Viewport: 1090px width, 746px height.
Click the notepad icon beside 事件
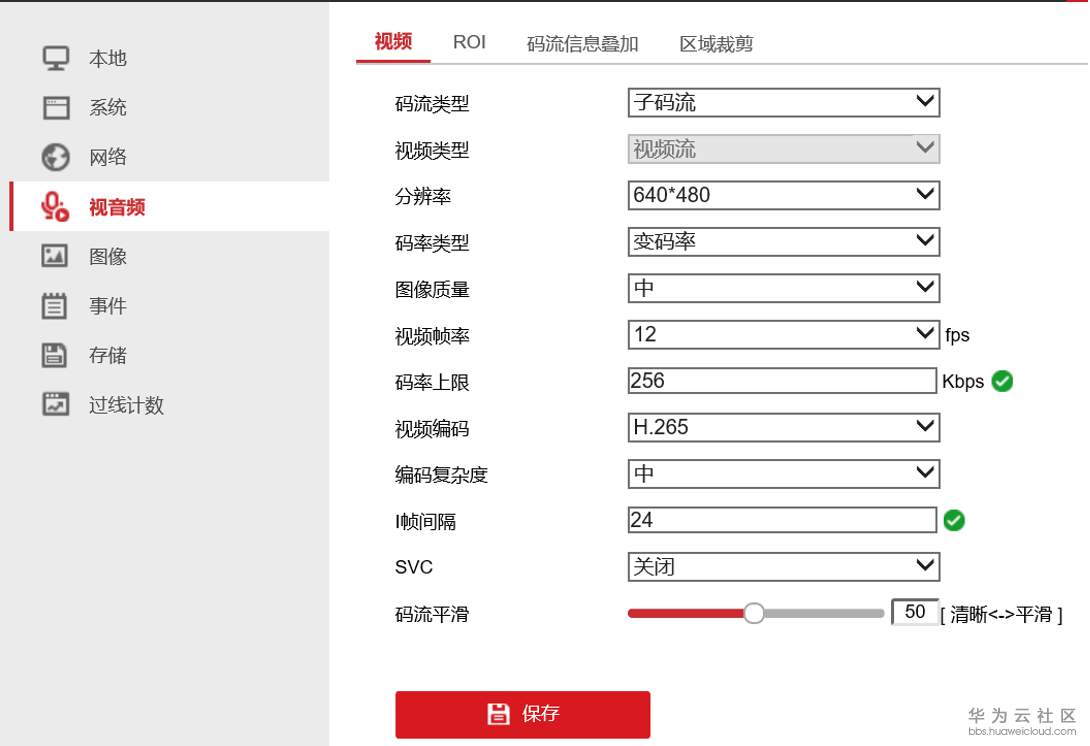(54, 306)
